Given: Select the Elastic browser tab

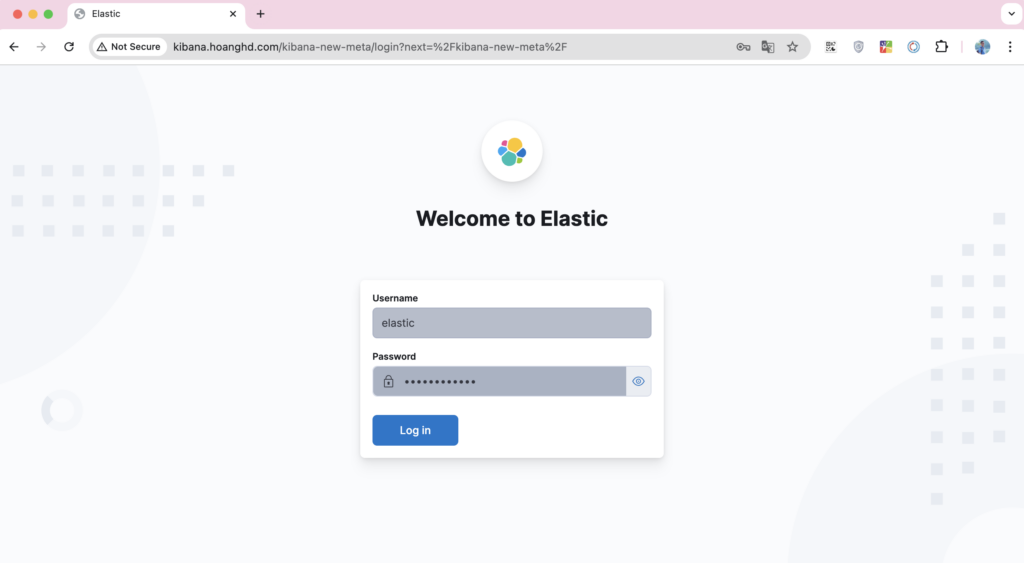Looking at the screenshot, I should tap(156, 14).
